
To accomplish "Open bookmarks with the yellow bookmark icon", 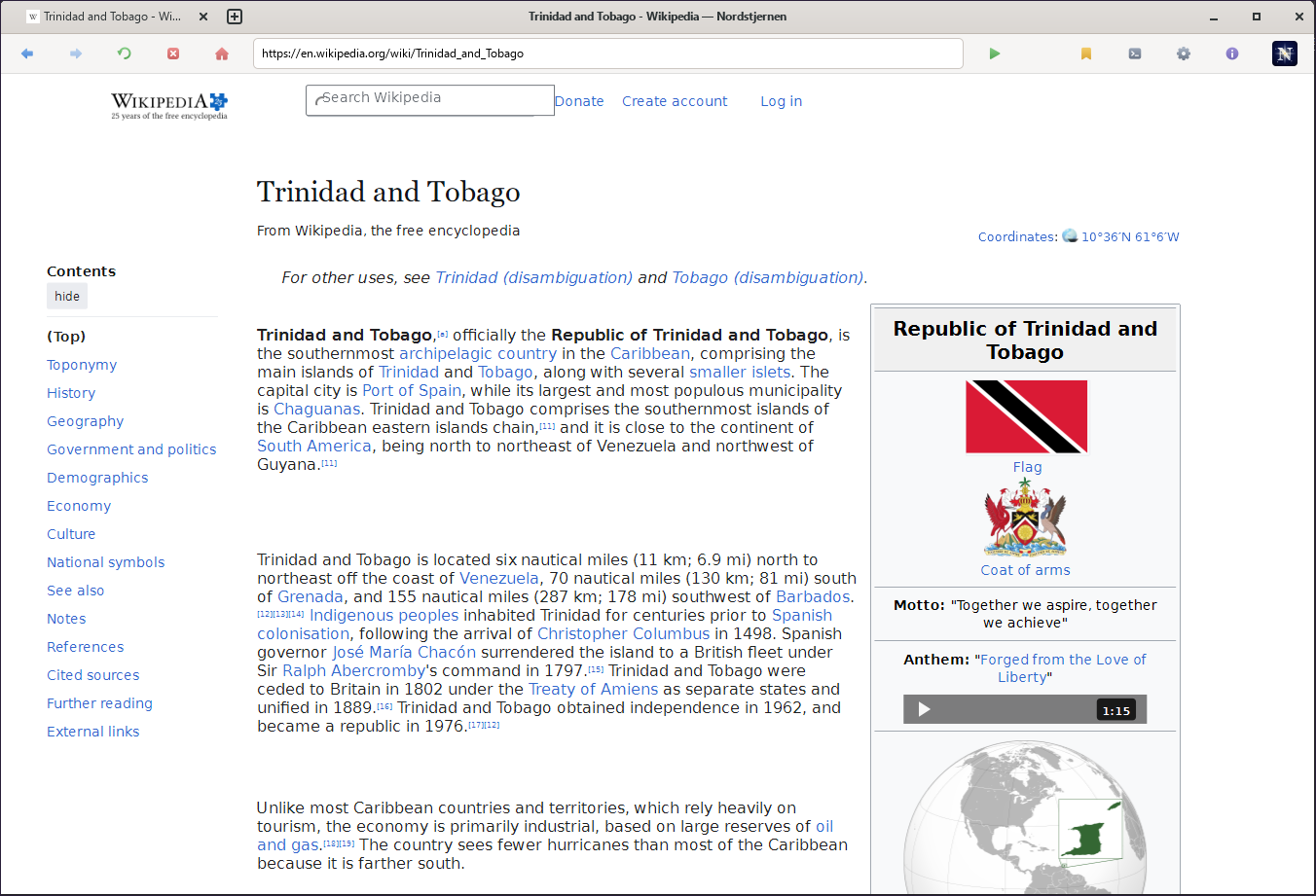I will pos(1086,54).
